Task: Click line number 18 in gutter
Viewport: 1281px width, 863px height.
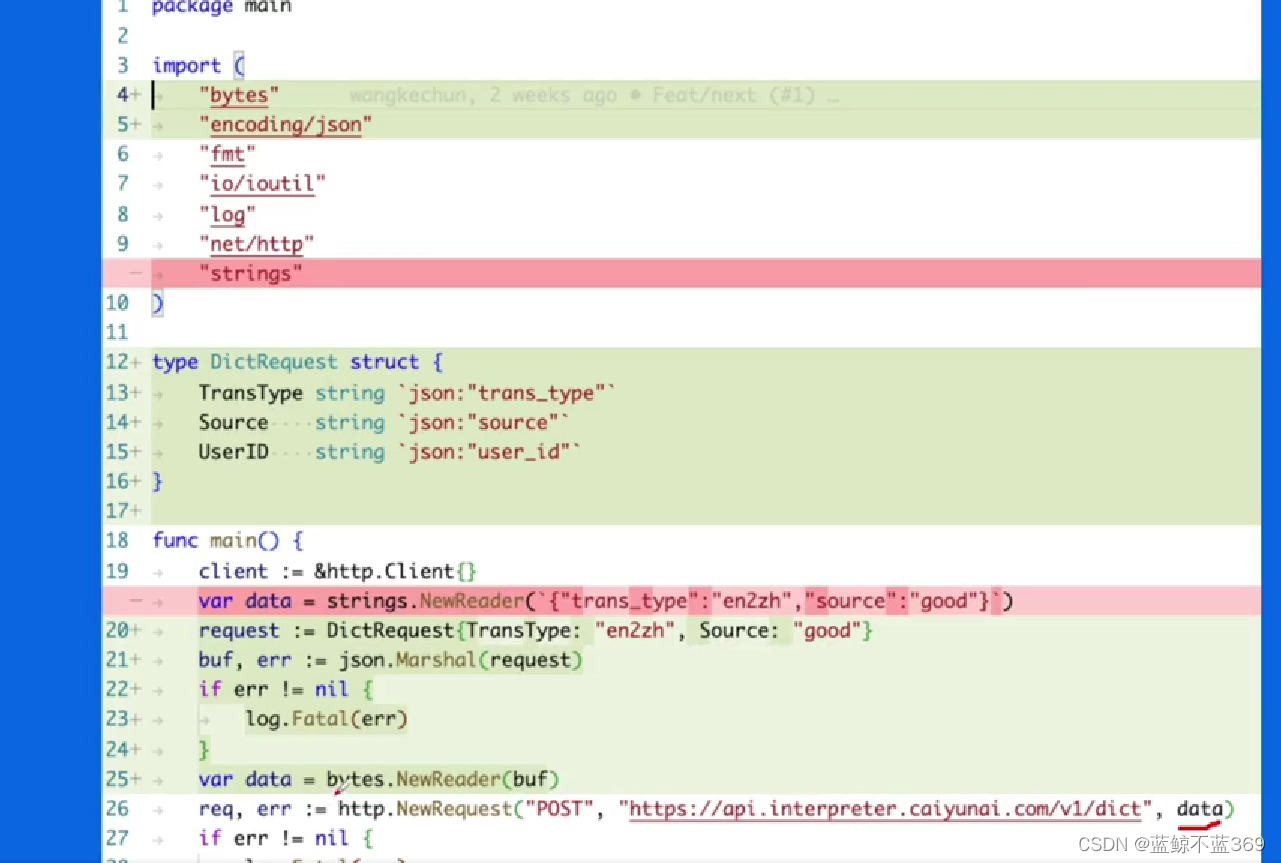Action: (x=117, y=540)
